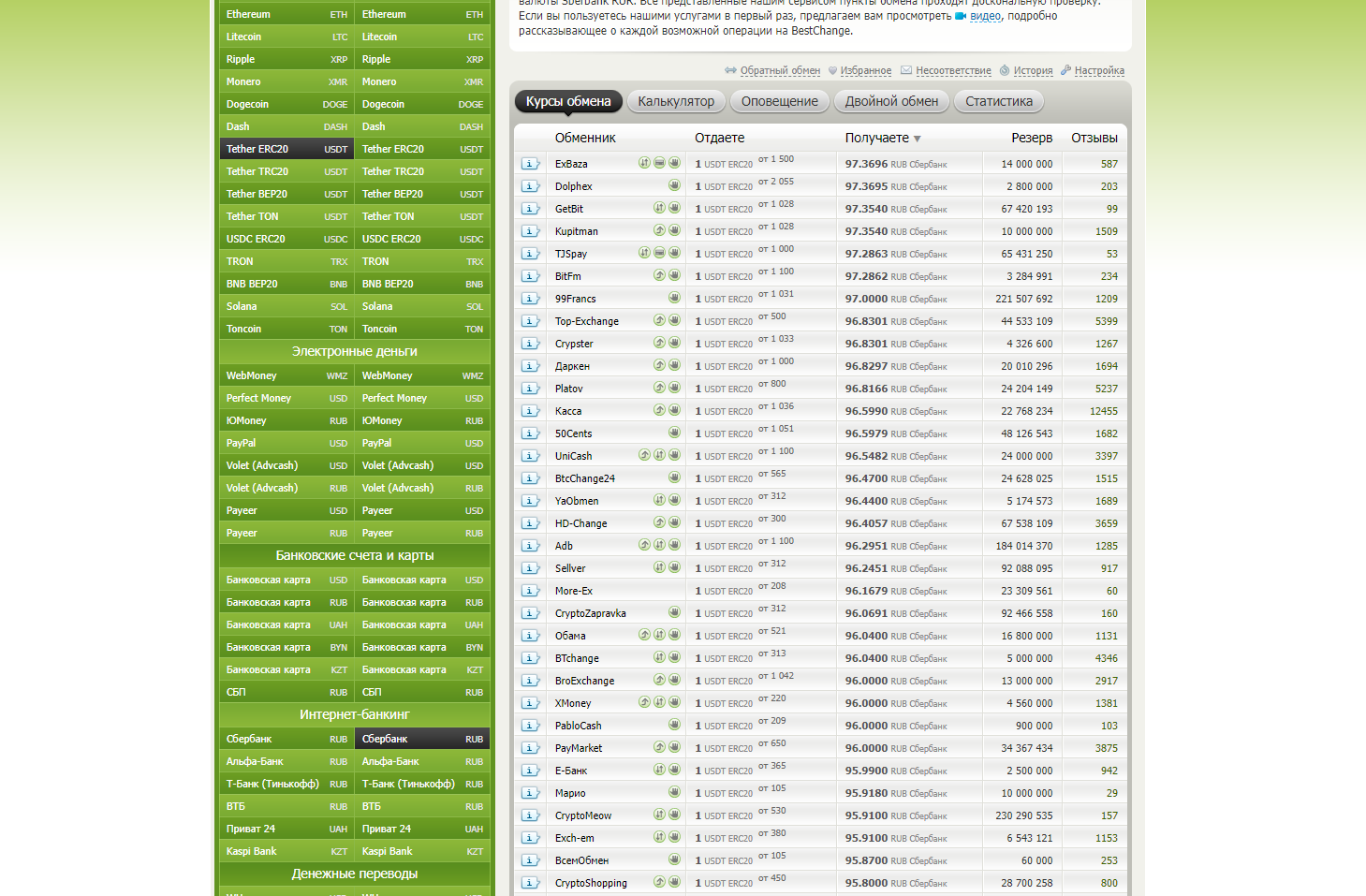Viewport: 1366px width, 896px height.
Task: Click the envelope icon beside Несоответствие
Action: pos(906,70)
